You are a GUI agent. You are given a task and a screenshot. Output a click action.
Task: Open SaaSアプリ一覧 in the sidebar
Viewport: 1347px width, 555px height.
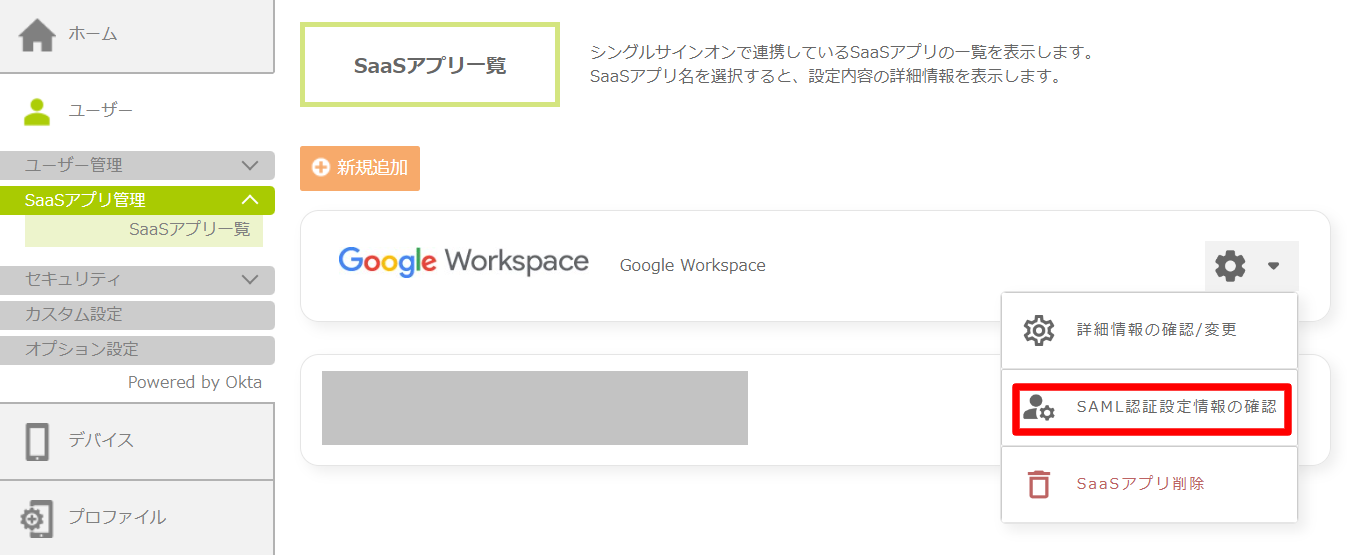coord(190,229)
